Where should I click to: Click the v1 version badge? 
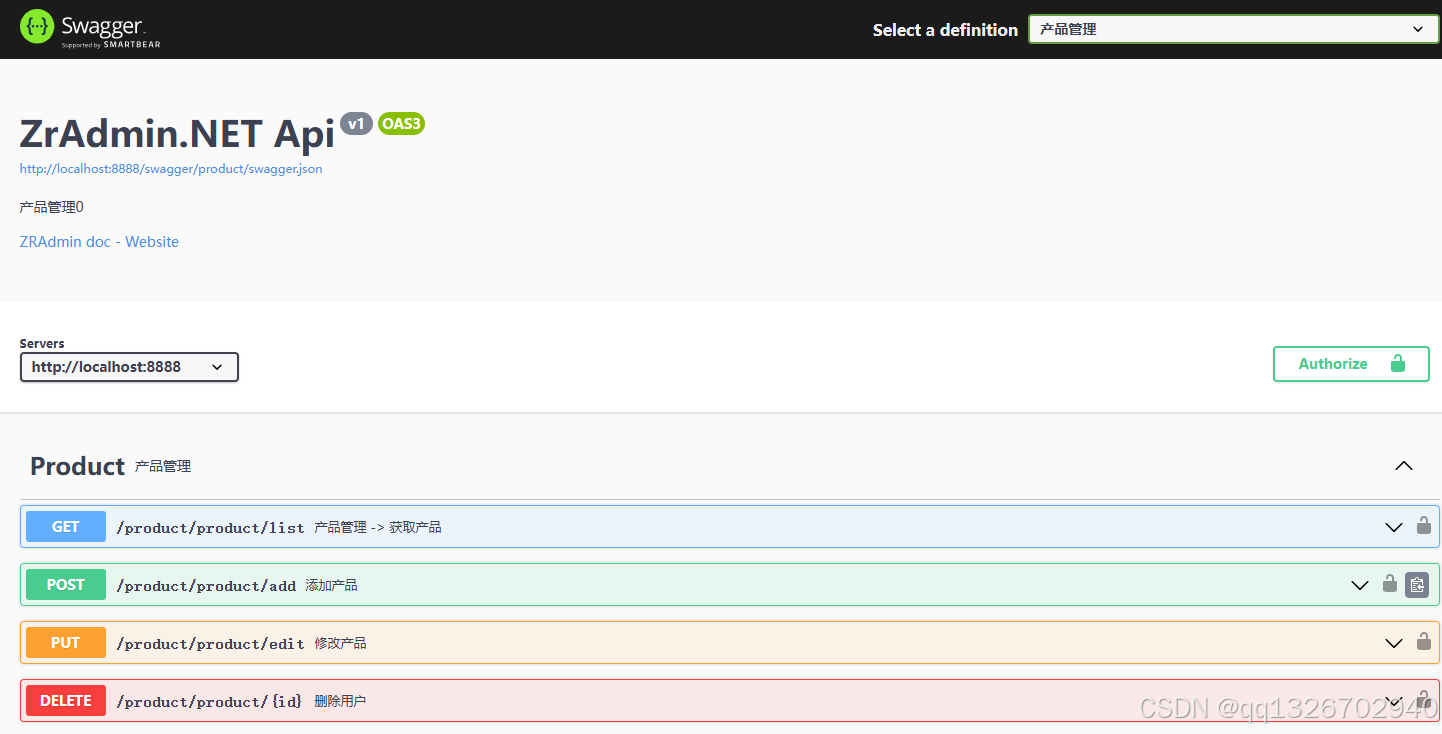pos(356,123)
